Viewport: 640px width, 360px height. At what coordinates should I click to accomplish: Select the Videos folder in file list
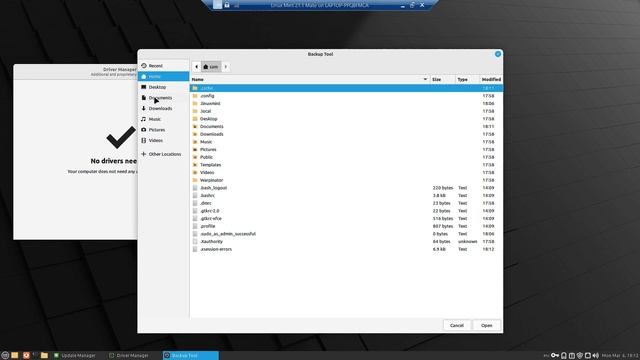(346, 172)
